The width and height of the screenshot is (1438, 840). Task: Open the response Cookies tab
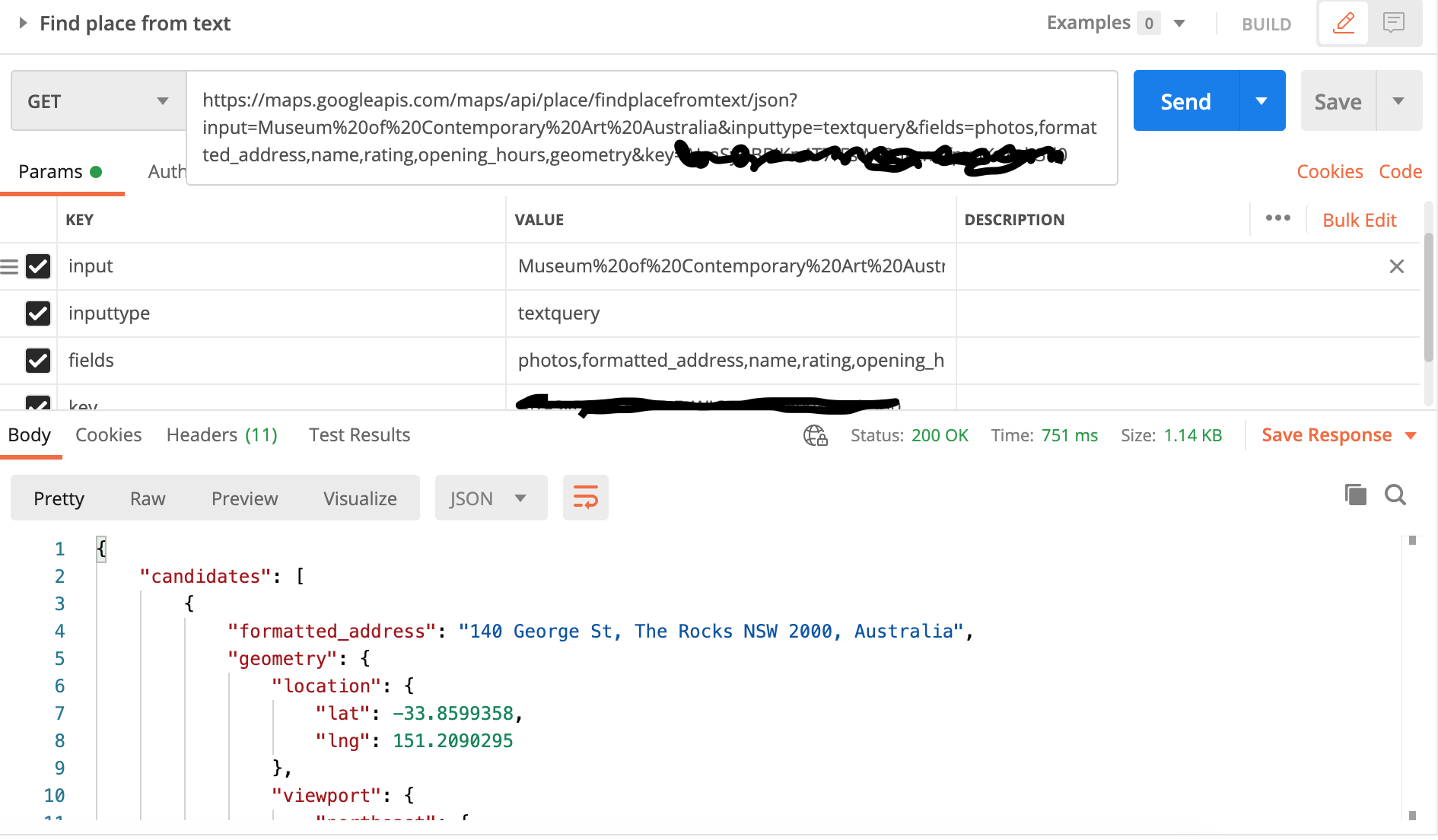[109, 435]
